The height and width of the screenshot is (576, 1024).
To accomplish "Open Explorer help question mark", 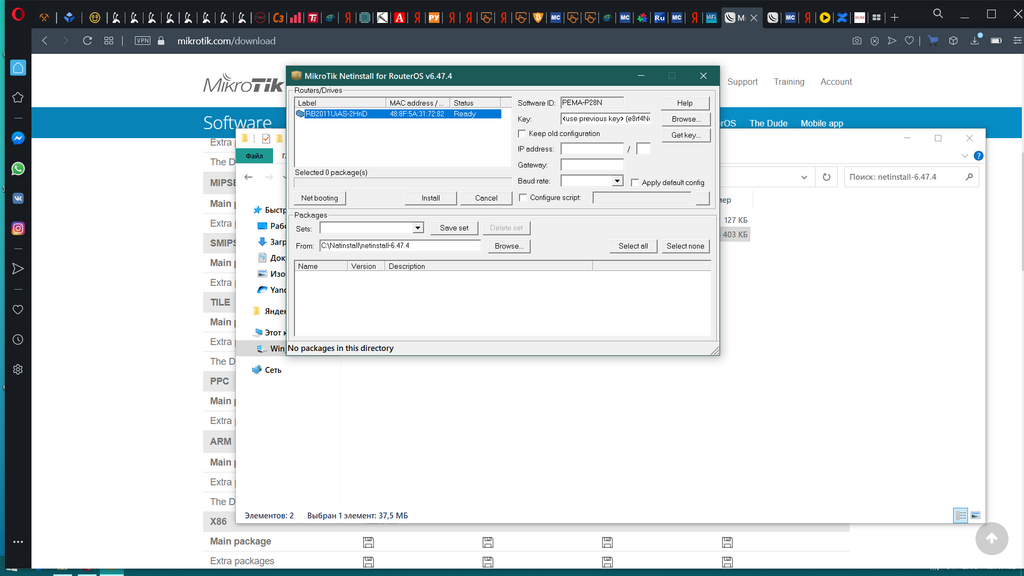I will [978, 156].
